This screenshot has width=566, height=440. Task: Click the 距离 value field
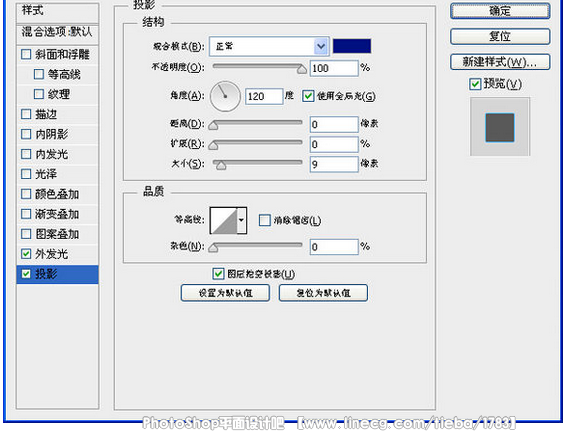[334, 124]
